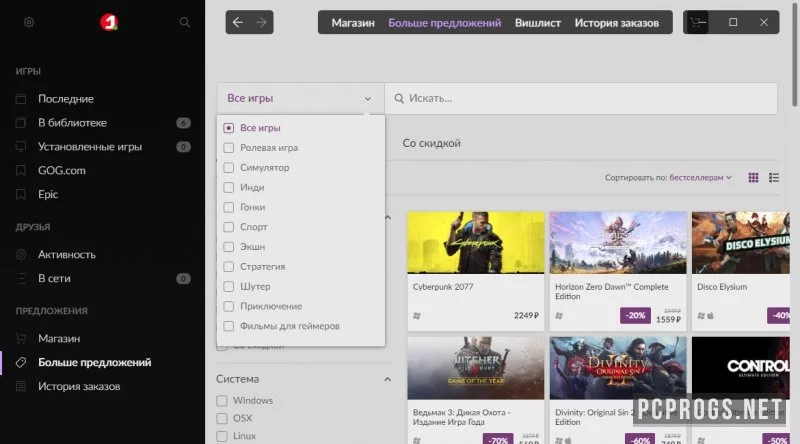This screenshot has width=800, height=444.
Task: Open the Вишлист tab
Action: coord(538,23)
